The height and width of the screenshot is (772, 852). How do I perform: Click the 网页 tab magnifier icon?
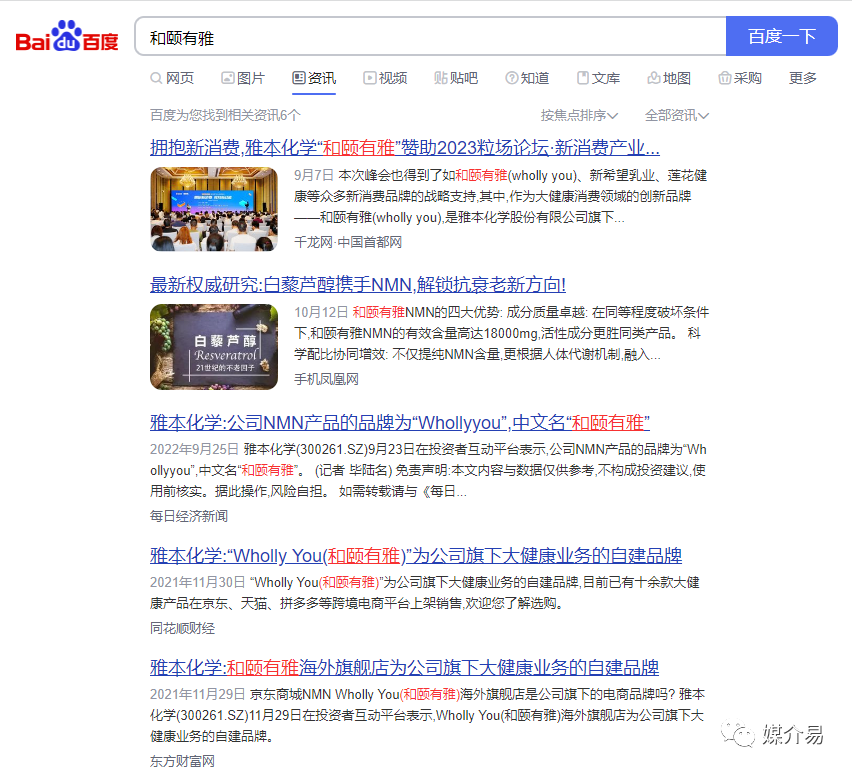[156, 78]
